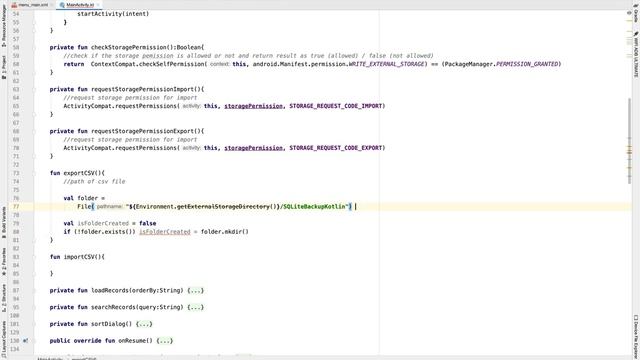
Task: Open the Structure tool window
Action: [4, 298]
